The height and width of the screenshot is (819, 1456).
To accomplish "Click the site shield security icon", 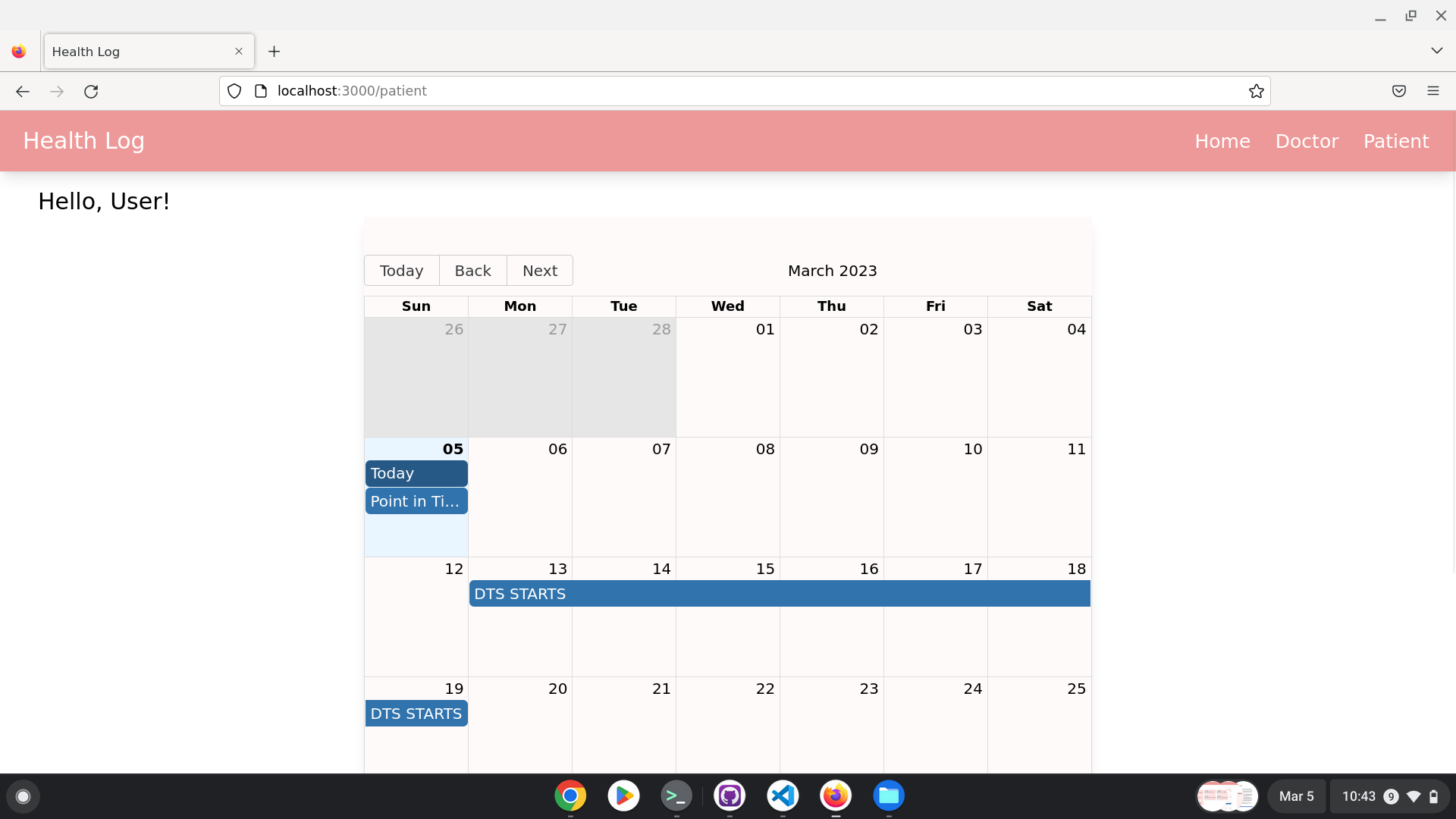I will (234, 91).
